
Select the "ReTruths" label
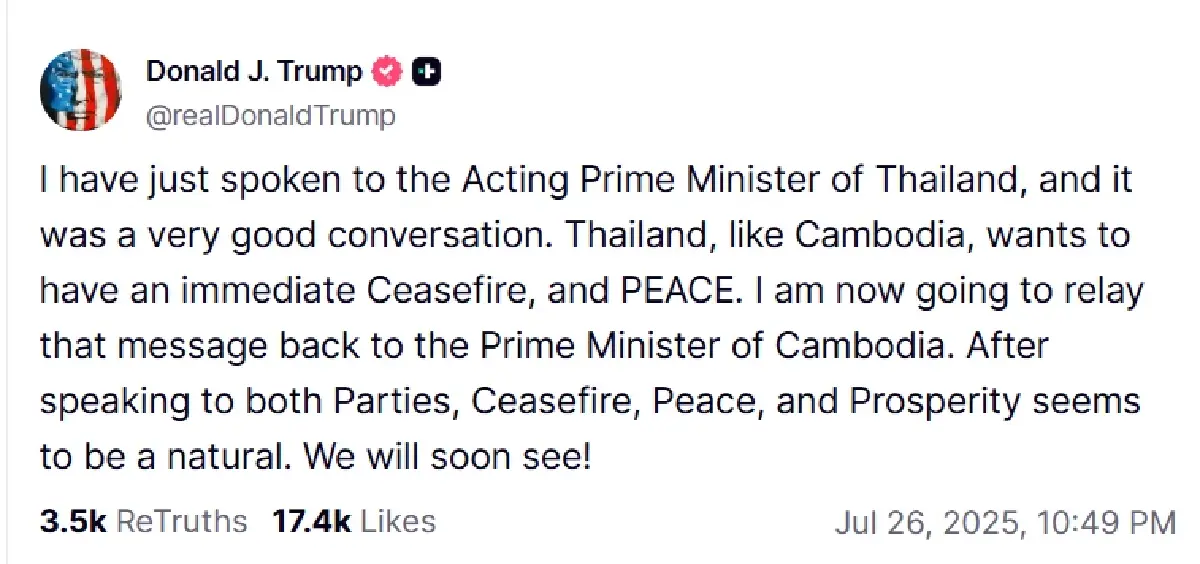pos(181,521)
